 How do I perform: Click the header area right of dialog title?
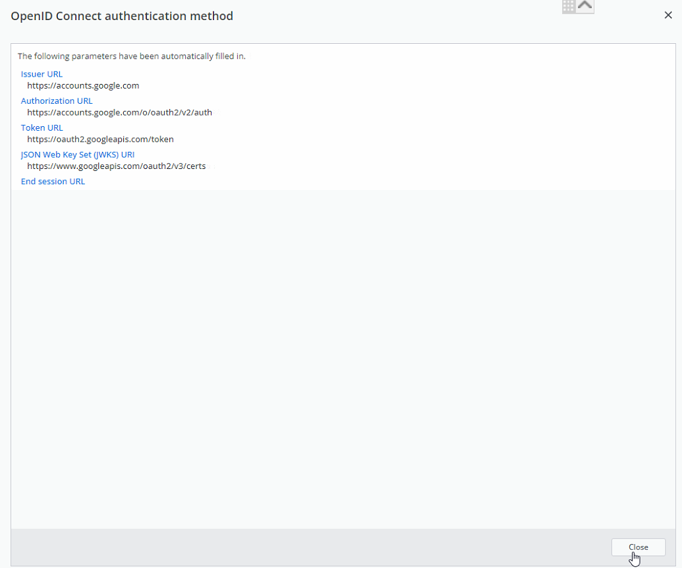[400, 16]
